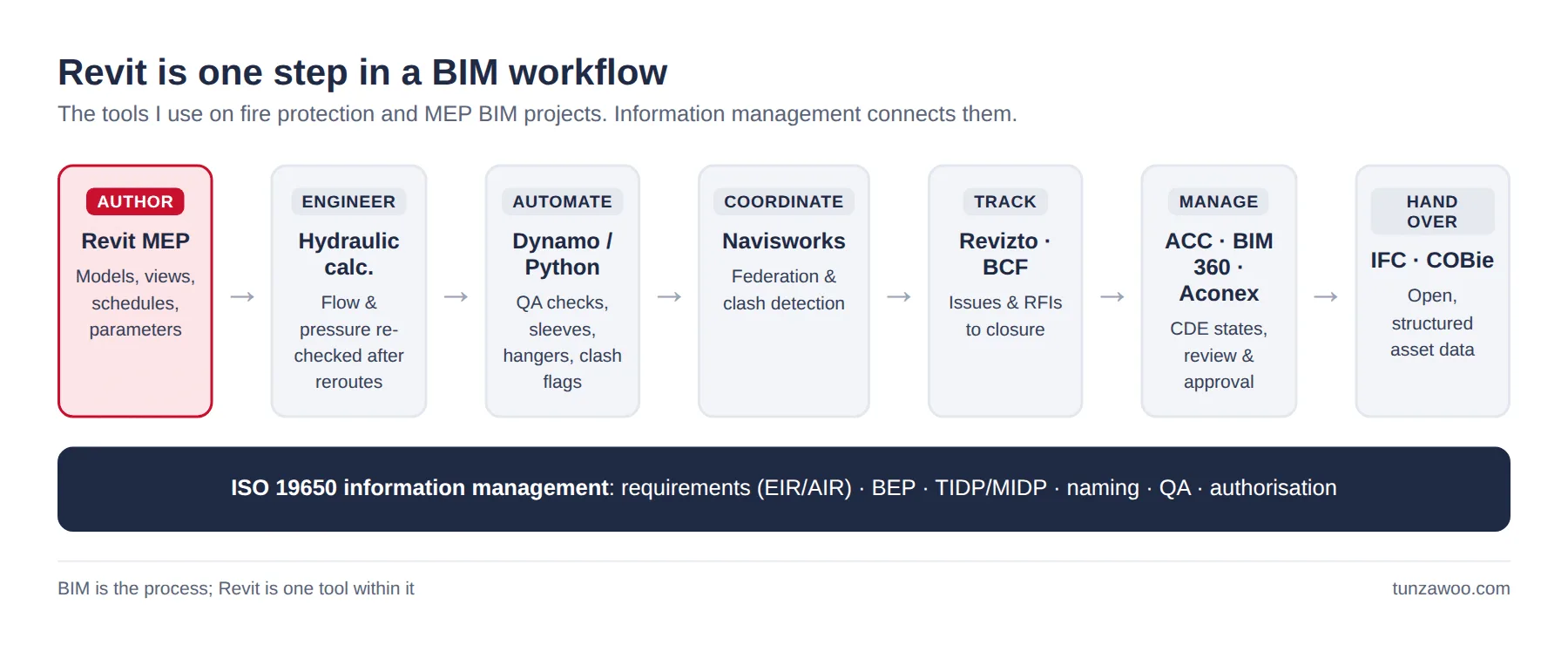Select the COORDINATE badge
1568x645 pixels.
click(x=784, y=201)
